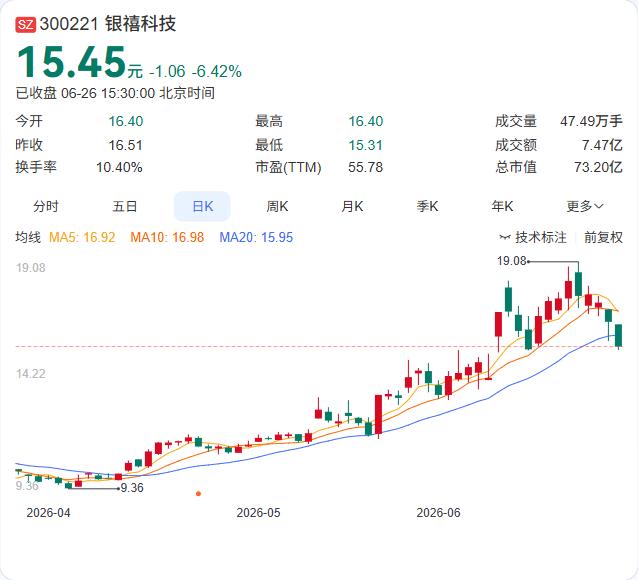Screen dimensions: 638x580
Task: Switch to the 年K yearly chart tab
Action: point(502,206)
